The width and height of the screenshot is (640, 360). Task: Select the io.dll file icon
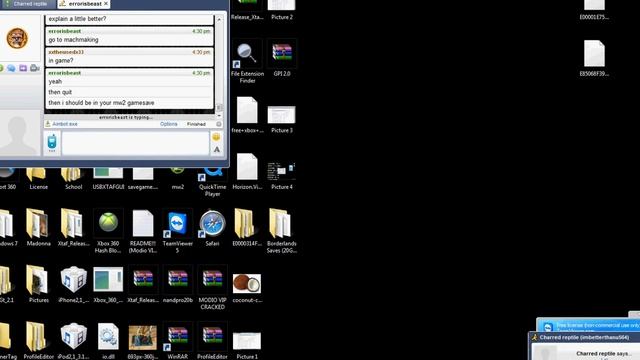point(108,341)
